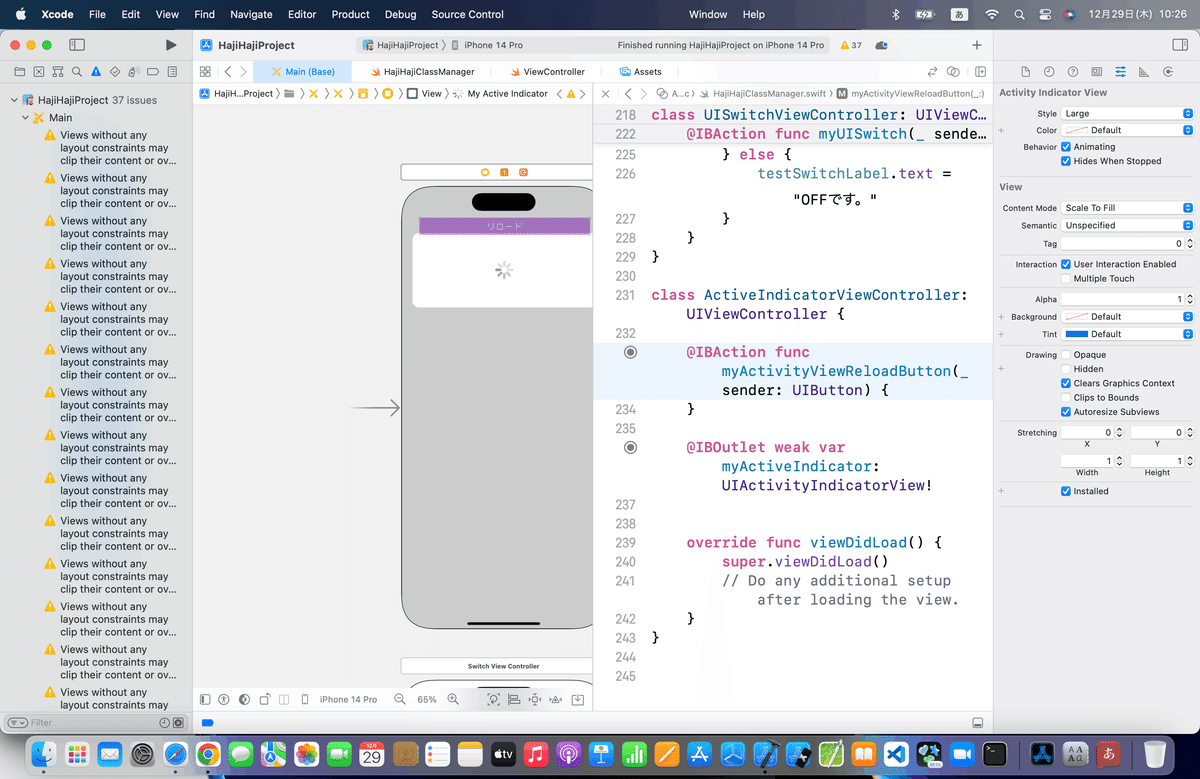
Task: Enable the Multiple Touch checkbox
Action: pos(1066,279)
